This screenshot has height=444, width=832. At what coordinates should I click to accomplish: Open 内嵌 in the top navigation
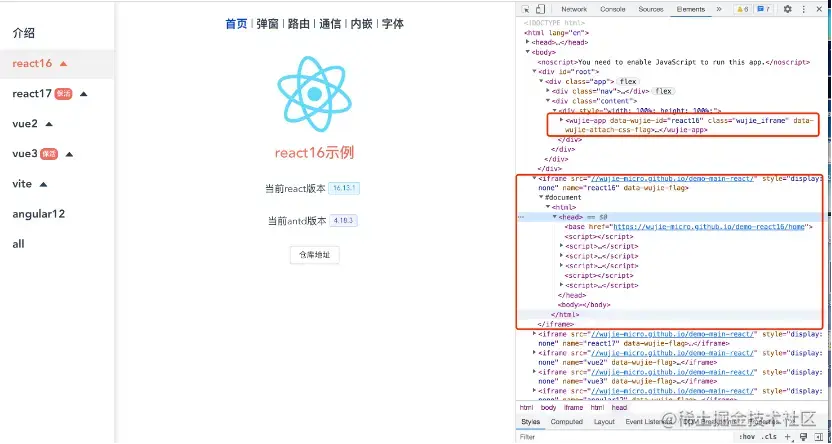click(x=361, y=24)
